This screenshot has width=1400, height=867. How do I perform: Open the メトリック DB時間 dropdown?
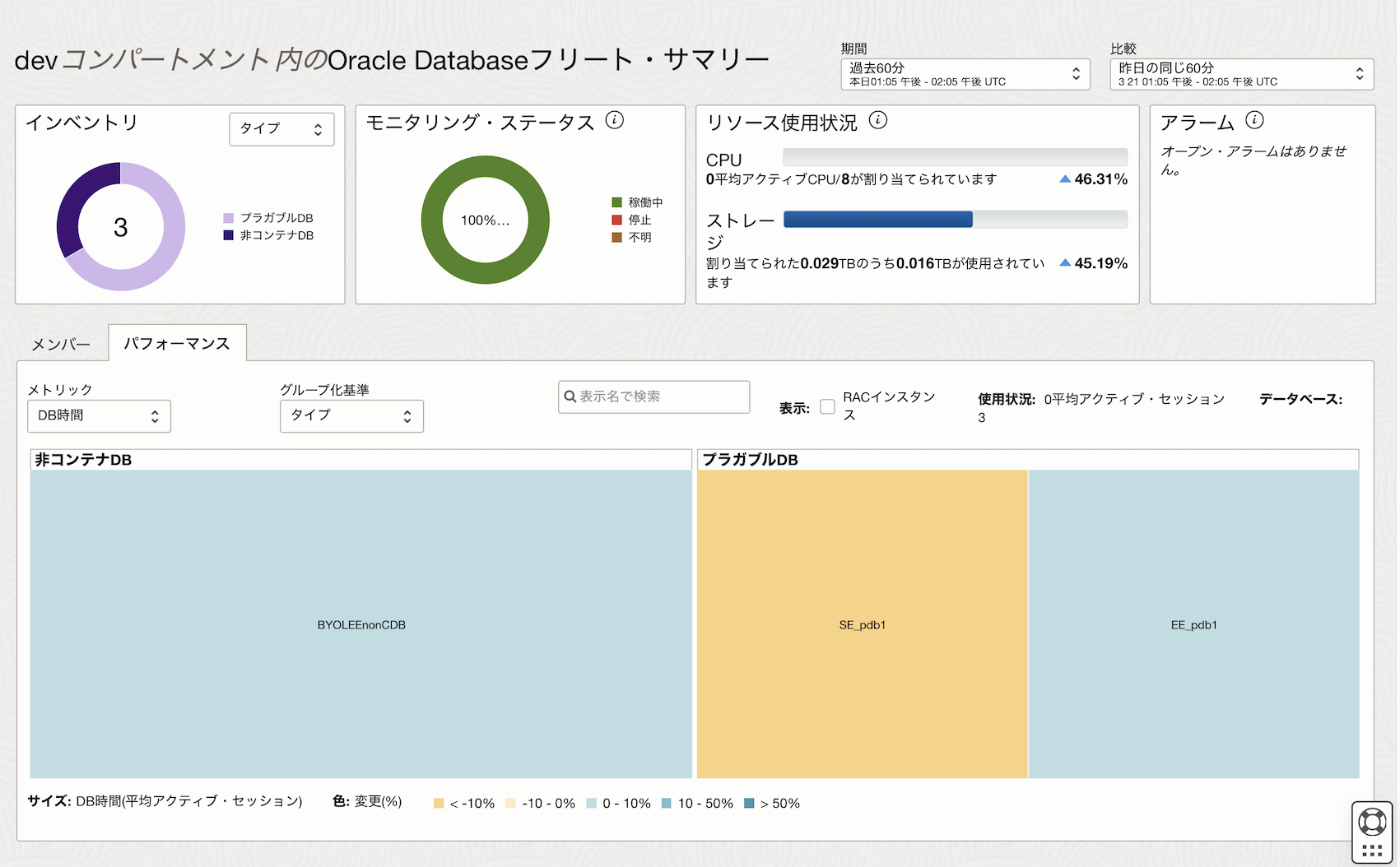[x=99, y=416]
